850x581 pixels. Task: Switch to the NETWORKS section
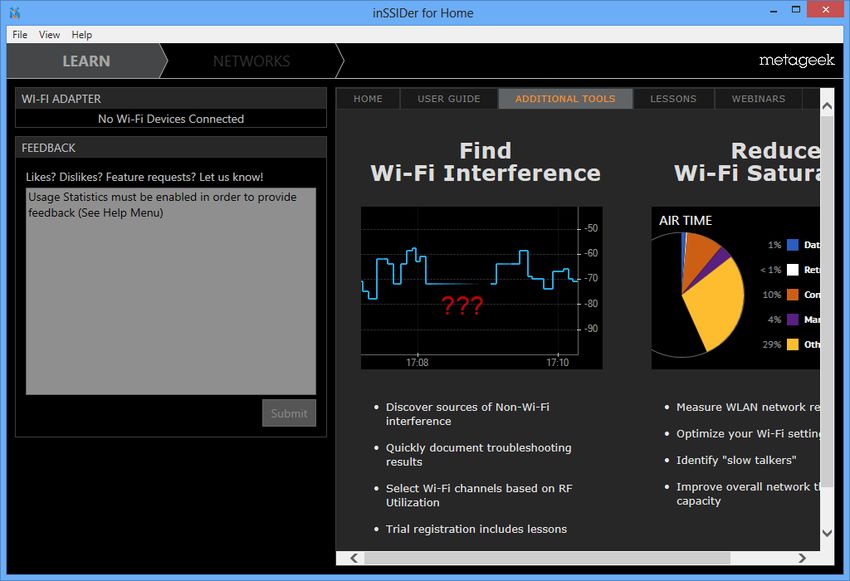252,61
